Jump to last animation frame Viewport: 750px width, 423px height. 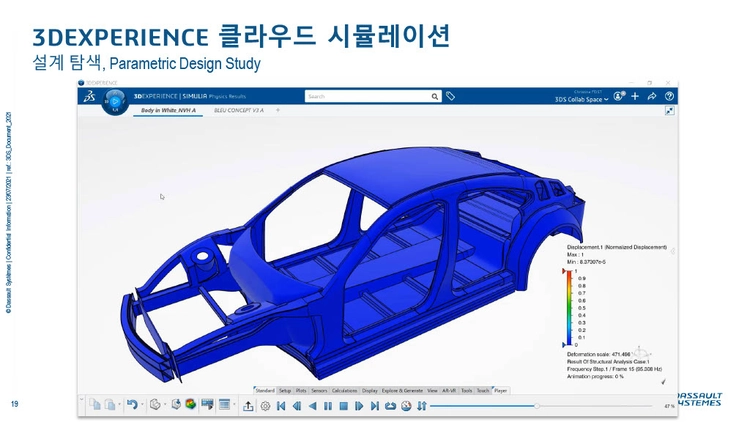click(375, 406)
